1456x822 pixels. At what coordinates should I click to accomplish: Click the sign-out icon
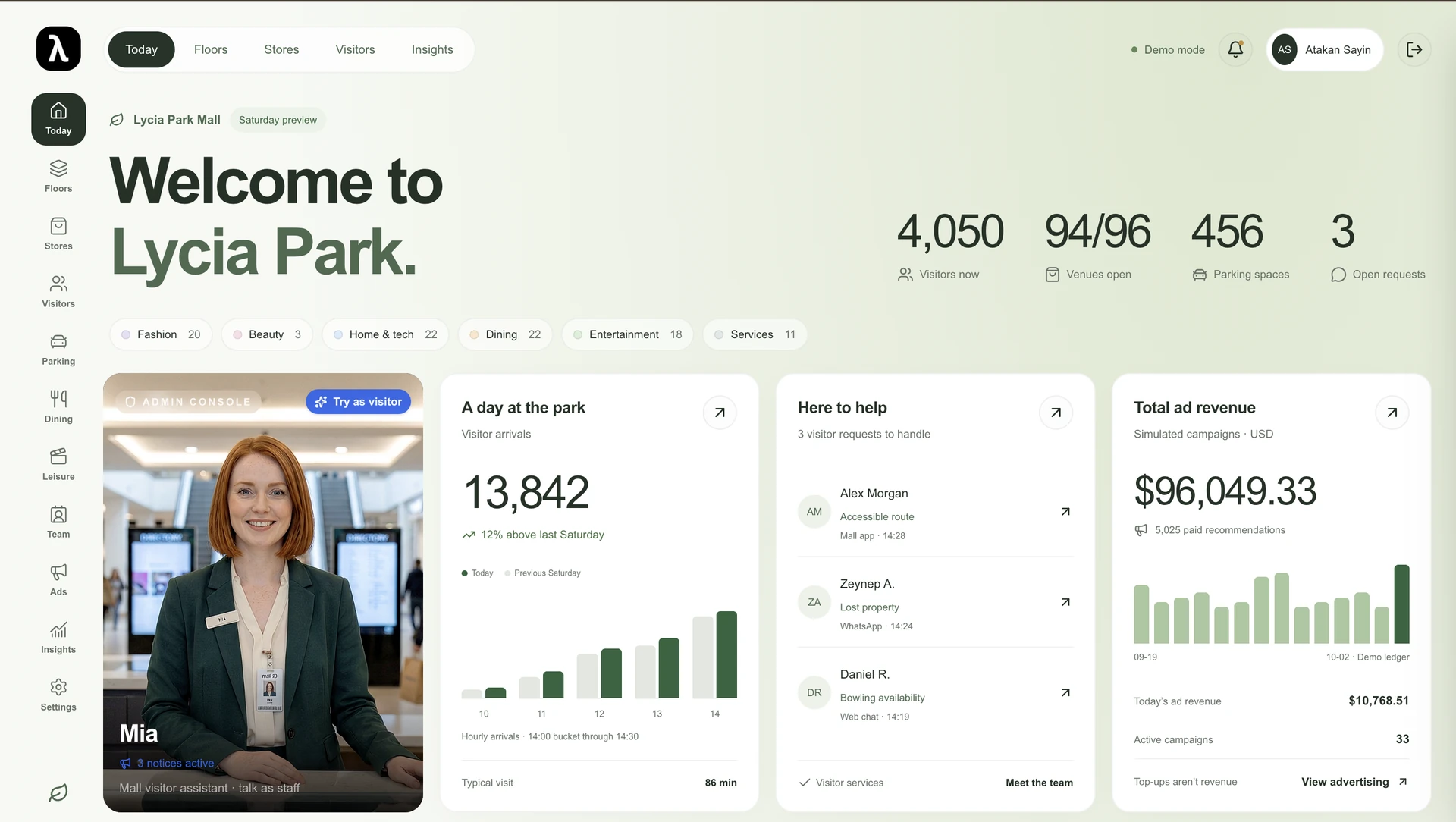tap(1414, 49)
